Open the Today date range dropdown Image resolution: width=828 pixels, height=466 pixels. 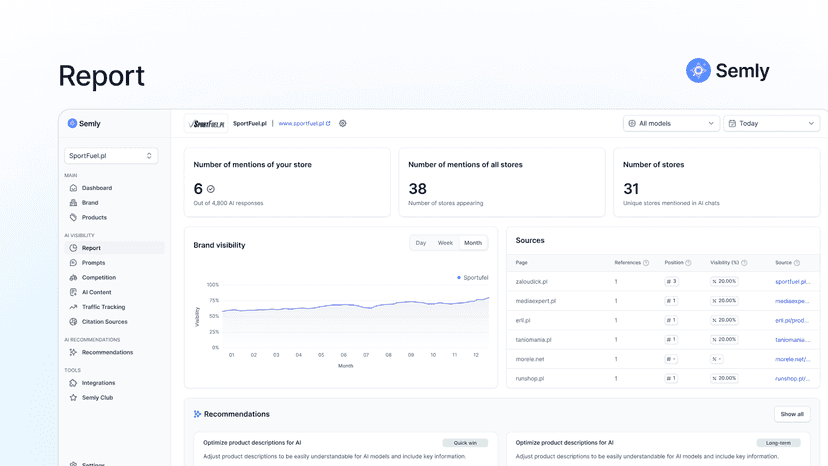[x=771, y=124]
